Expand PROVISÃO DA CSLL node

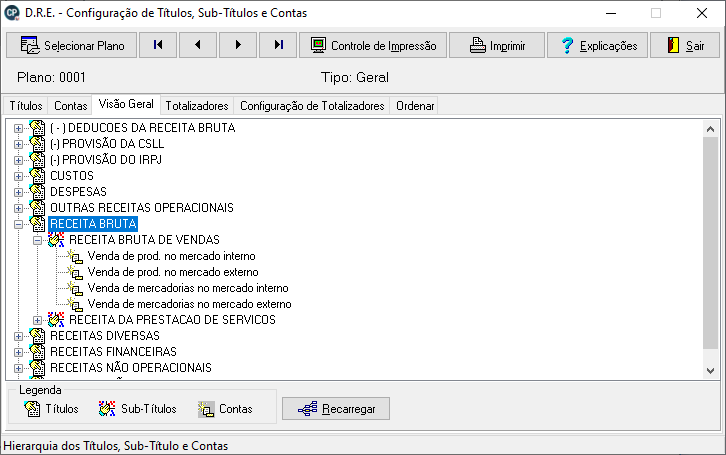[x=18, y=144]
